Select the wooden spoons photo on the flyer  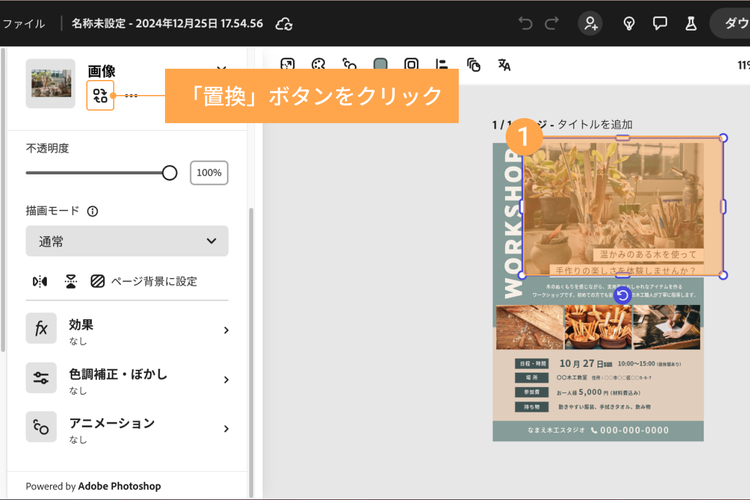pyautogui.click(x=598, y=327)
